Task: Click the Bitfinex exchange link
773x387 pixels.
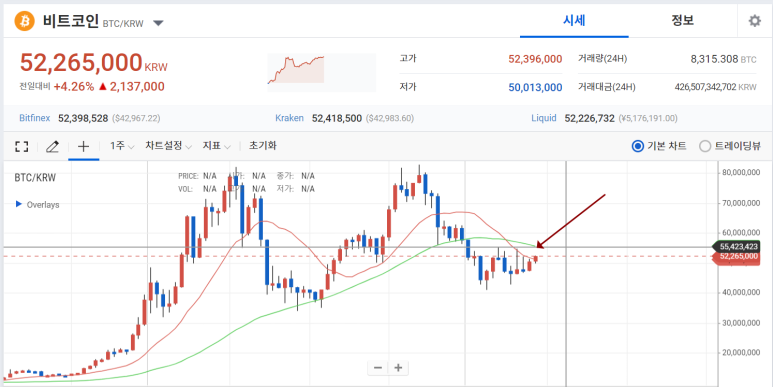Action: [x=35, y=118]
